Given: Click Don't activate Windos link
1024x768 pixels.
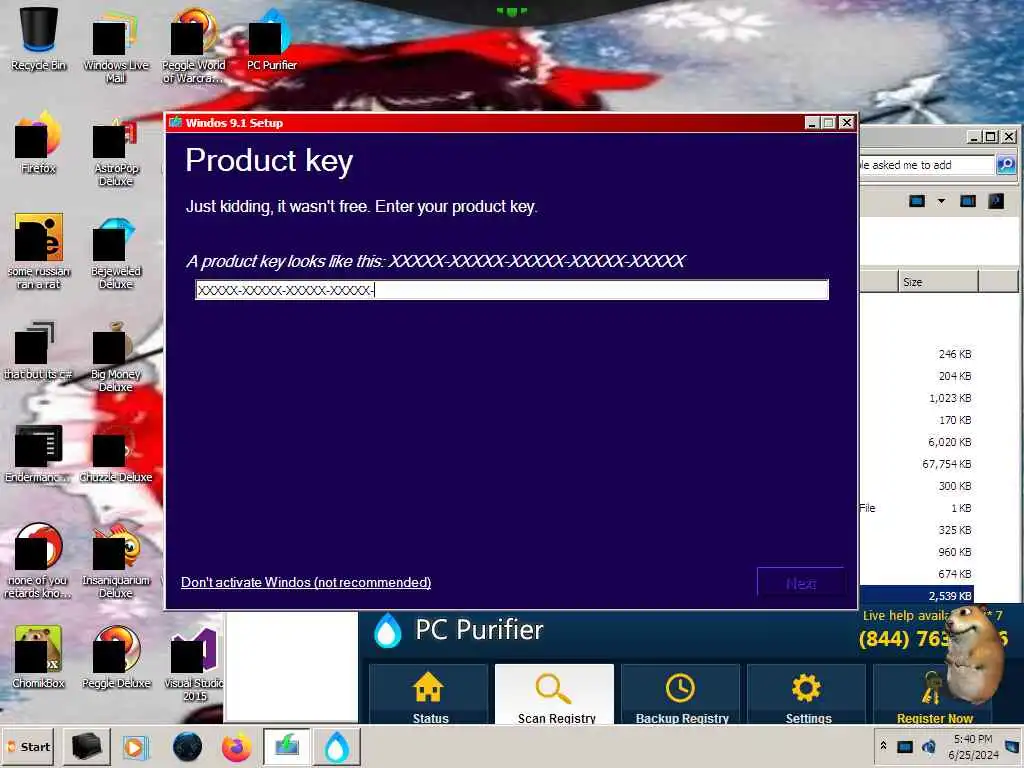Looking at the screenshot, I should tap(306, 583).
